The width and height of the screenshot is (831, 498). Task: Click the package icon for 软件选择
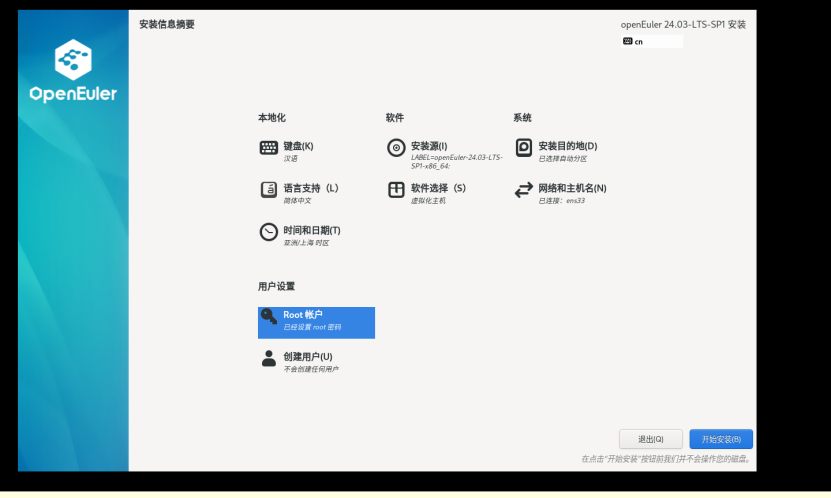coord(396,190)
